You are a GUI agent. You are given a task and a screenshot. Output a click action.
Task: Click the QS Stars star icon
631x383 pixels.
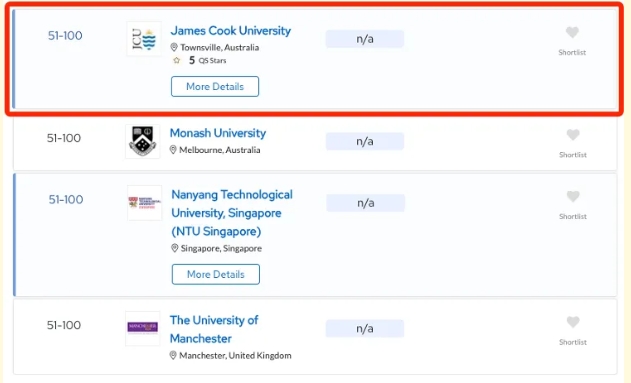176,60
